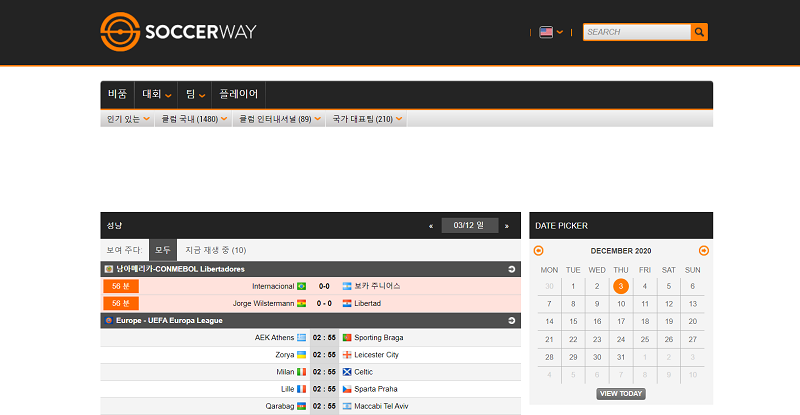Click Ukraine flag beside Zorya

(302, 355)
